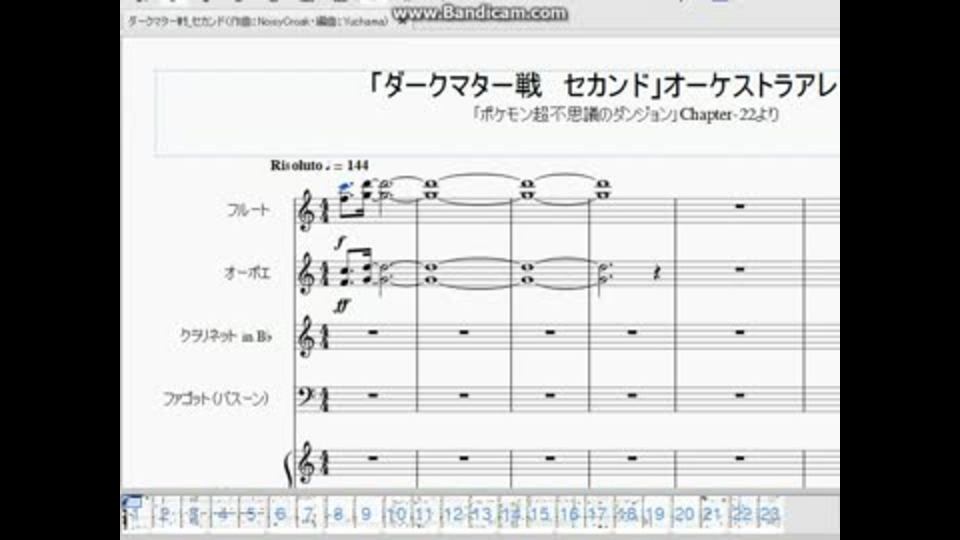
Task: Select the Risoluto = 144 tempo marking
Action: tap(319, 165)
